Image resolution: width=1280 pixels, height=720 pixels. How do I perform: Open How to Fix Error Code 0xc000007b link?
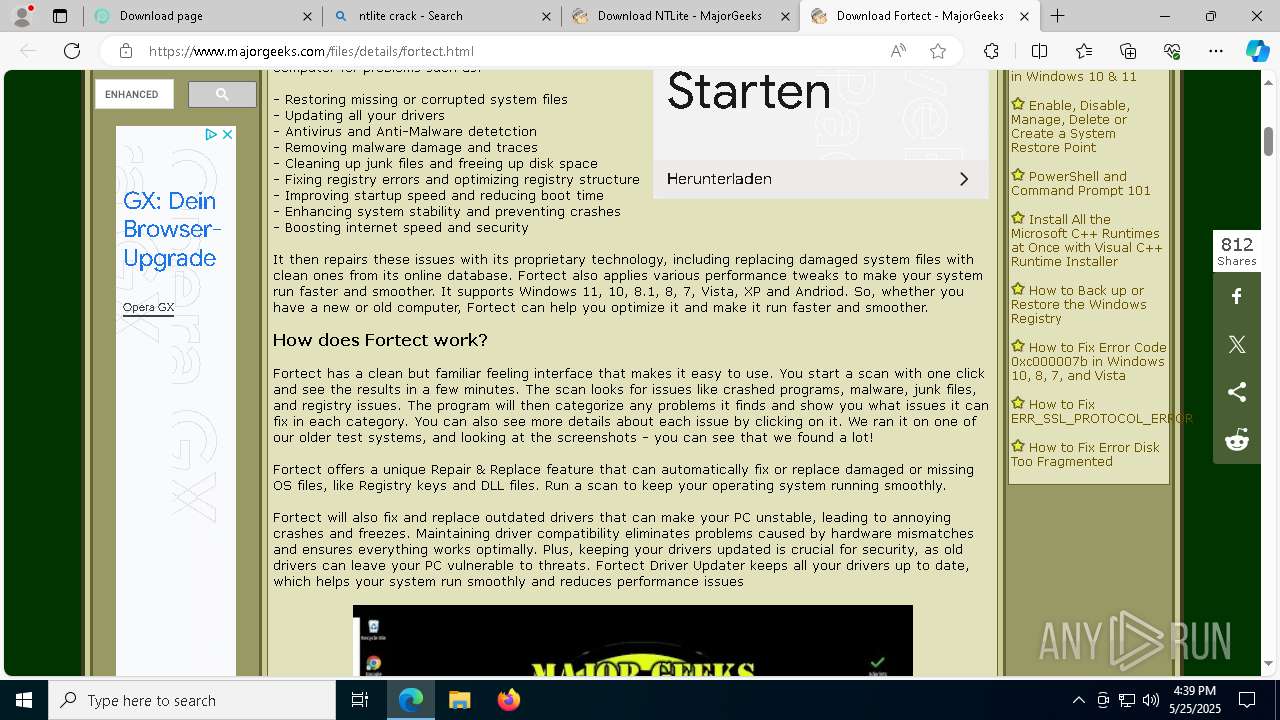tap(1088, 361)
